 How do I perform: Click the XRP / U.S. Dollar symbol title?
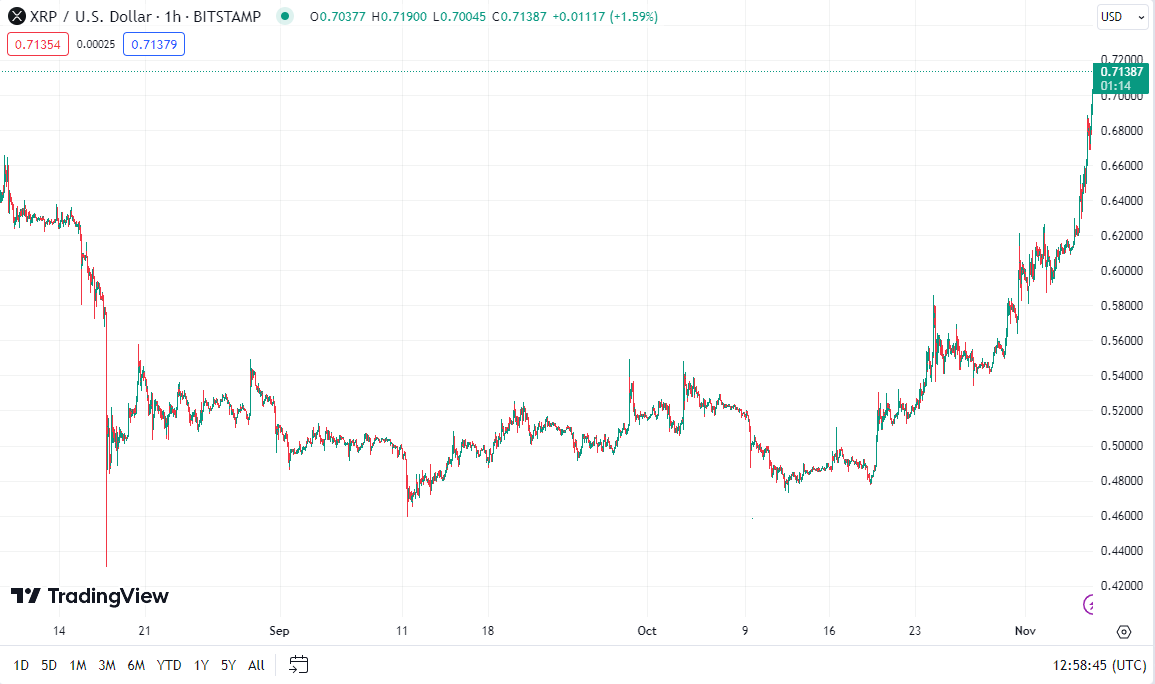[x=90, y=16]
